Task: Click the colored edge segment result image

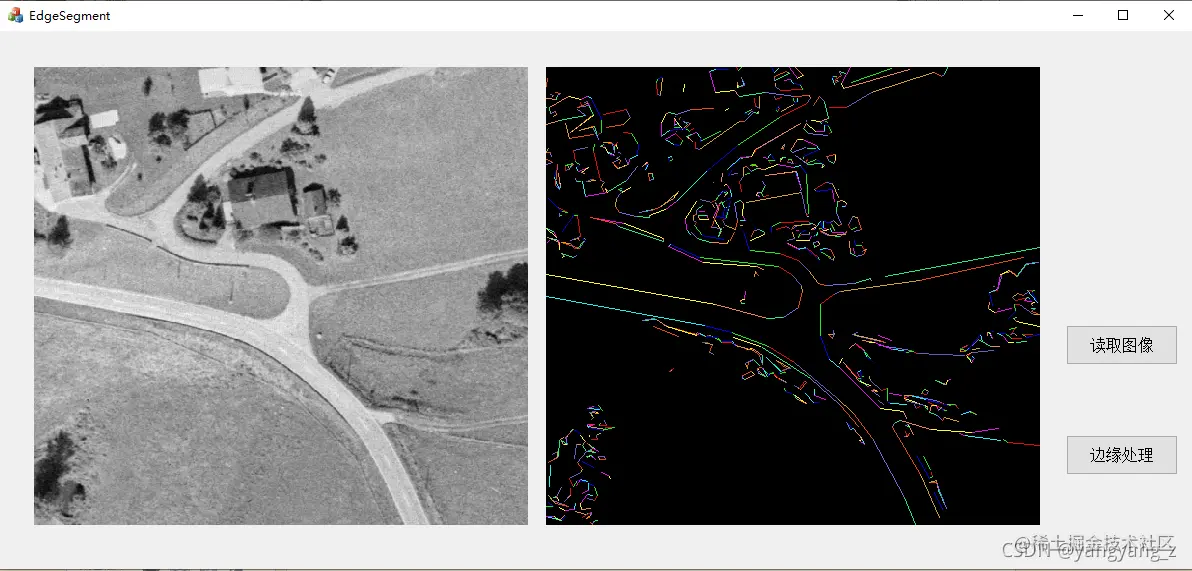Action: pos(792,296)
